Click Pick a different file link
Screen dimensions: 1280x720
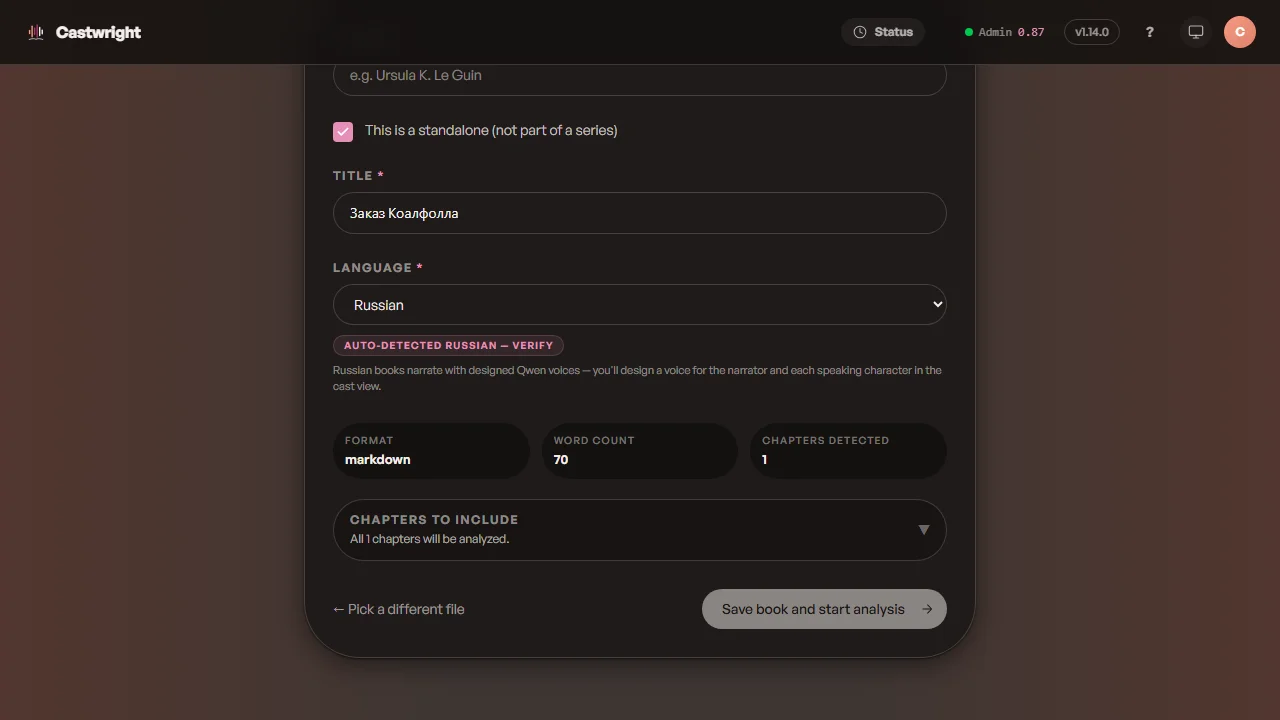point(399,609)
